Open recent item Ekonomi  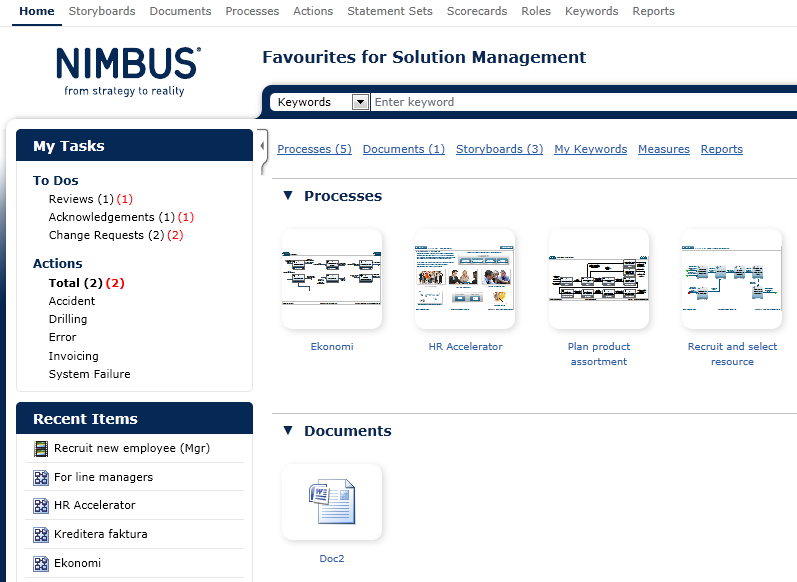click(x=77, y=563)
